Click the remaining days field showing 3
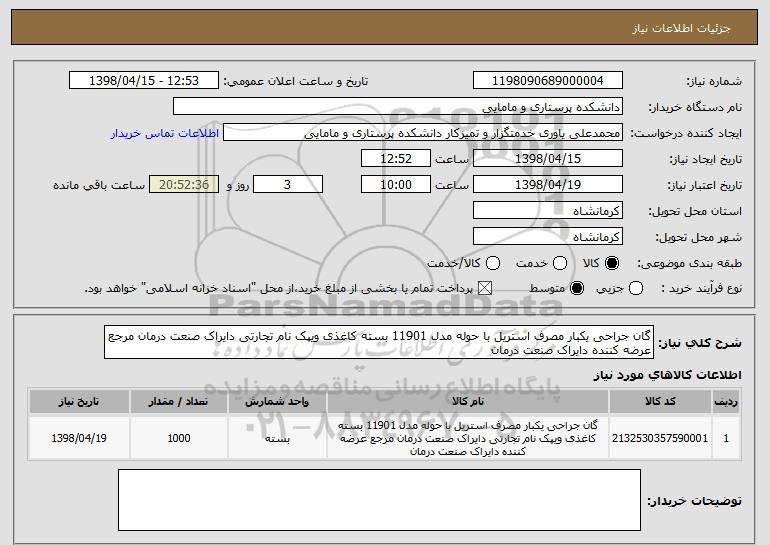The height and width of the screenshot is (545, 770). click(x=288, y=185)
